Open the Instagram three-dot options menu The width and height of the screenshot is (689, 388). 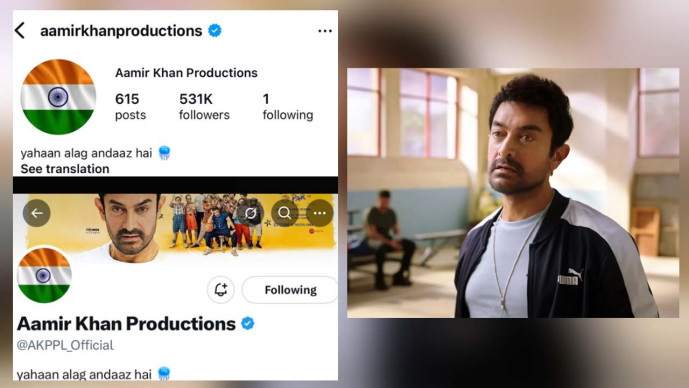(325, 31)
